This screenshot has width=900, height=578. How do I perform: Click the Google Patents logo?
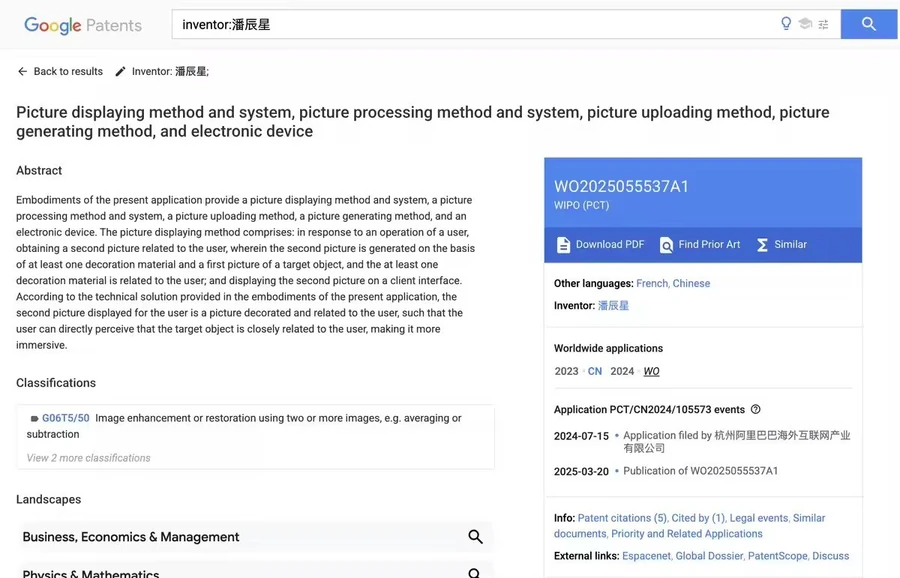83,25
